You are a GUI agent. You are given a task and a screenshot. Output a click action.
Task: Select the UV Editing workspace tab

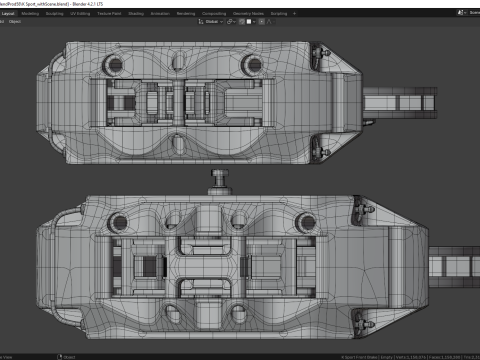coord(80,14)
